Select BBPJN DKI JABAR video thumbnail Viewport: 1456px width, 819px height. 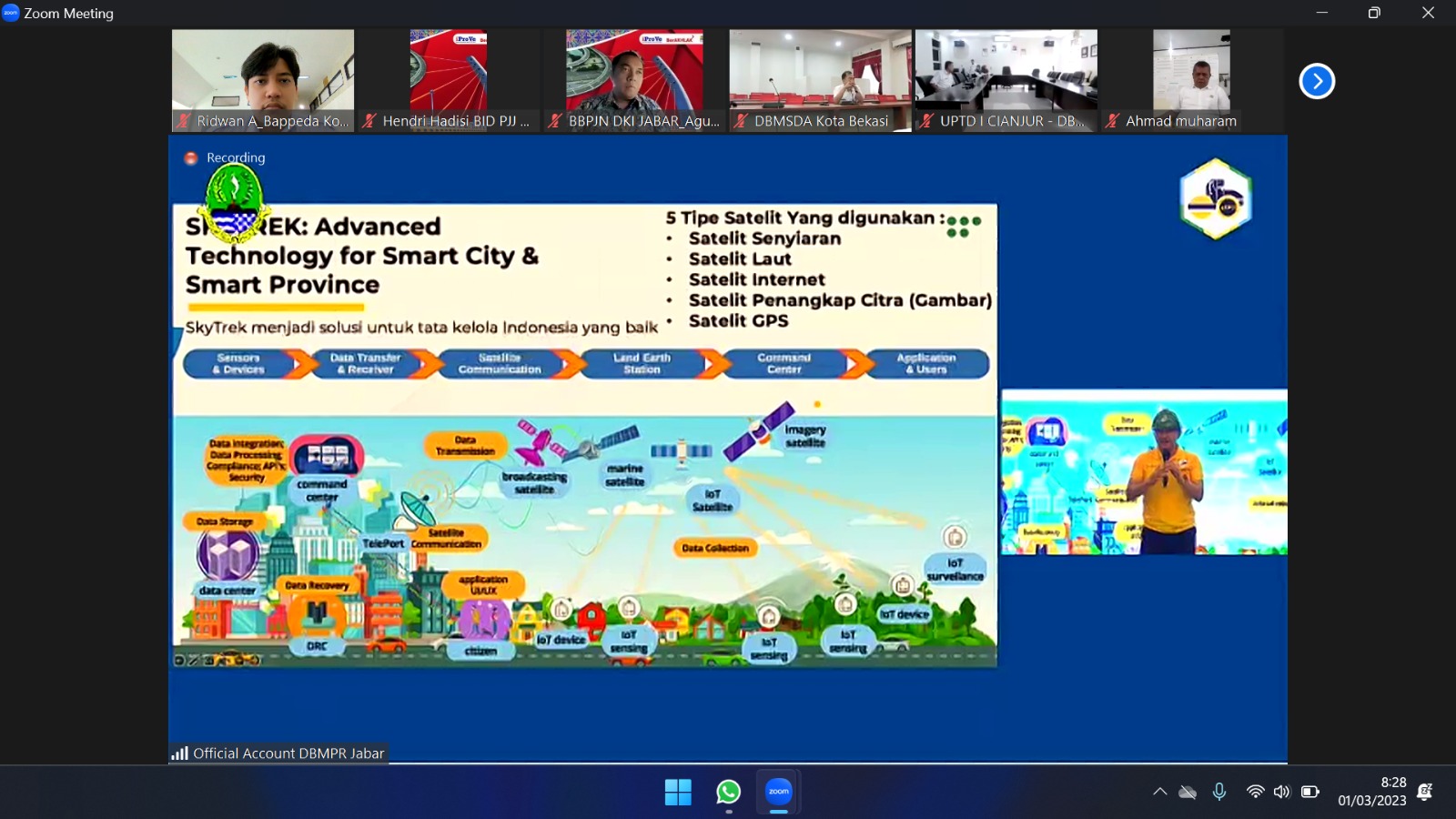point(634,81)
